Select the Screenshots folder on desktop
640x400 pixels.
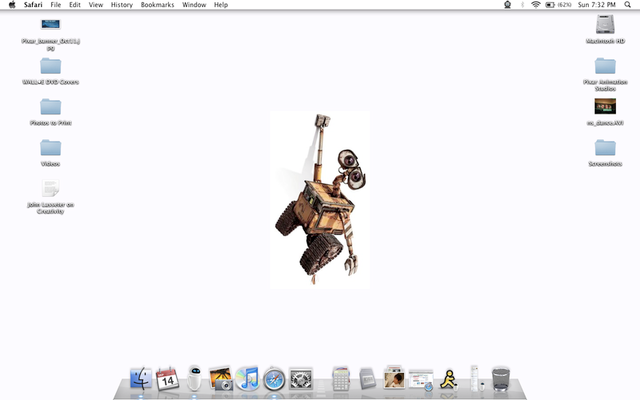pos(604,148)
